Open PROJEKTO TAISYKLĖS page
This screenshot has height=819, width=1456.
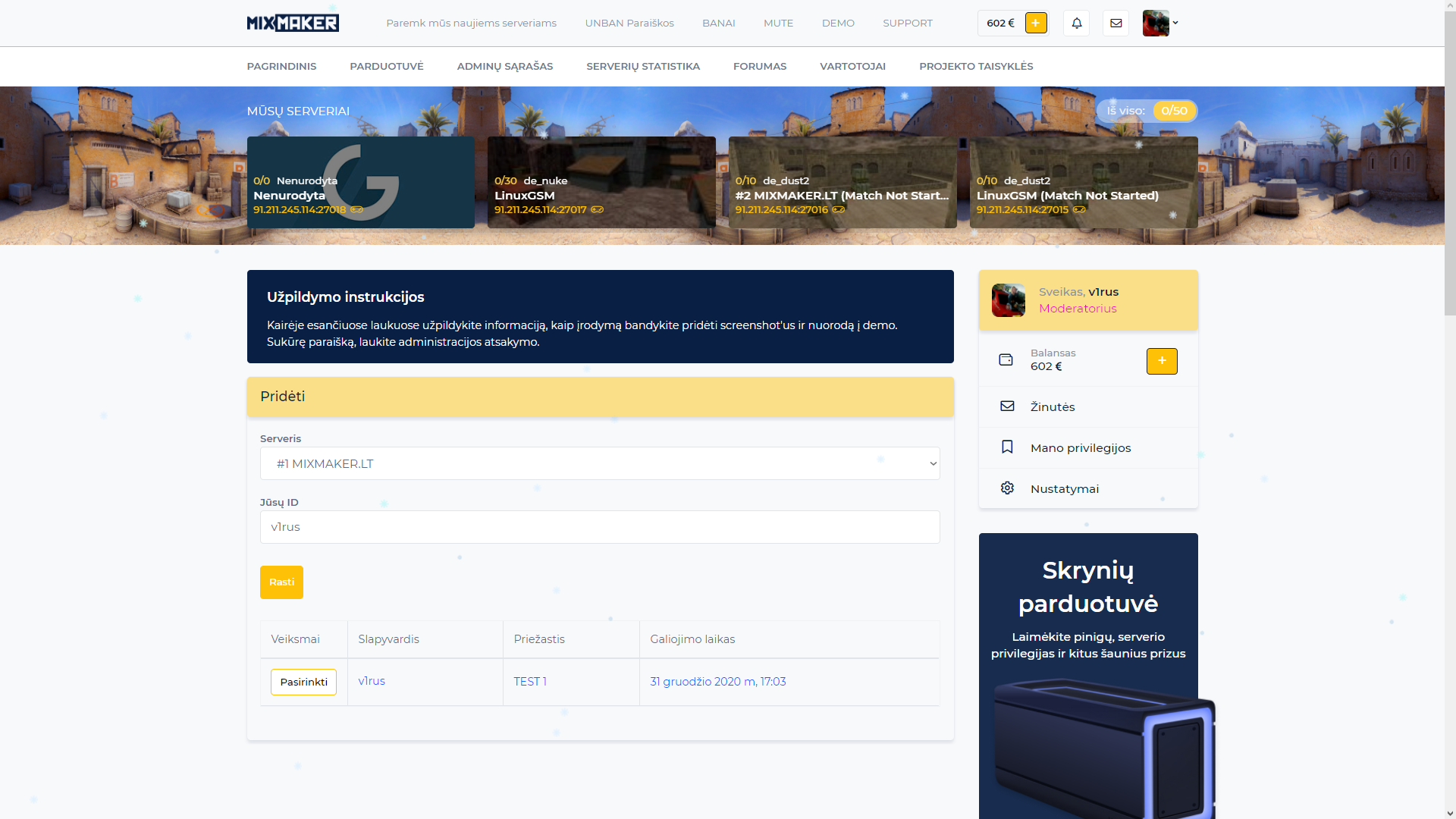click(x=976, y=66)
